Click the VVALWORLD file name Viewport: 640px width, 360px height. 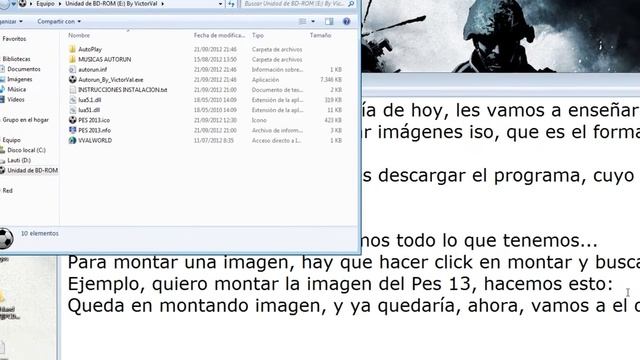(x=95, y=140)
